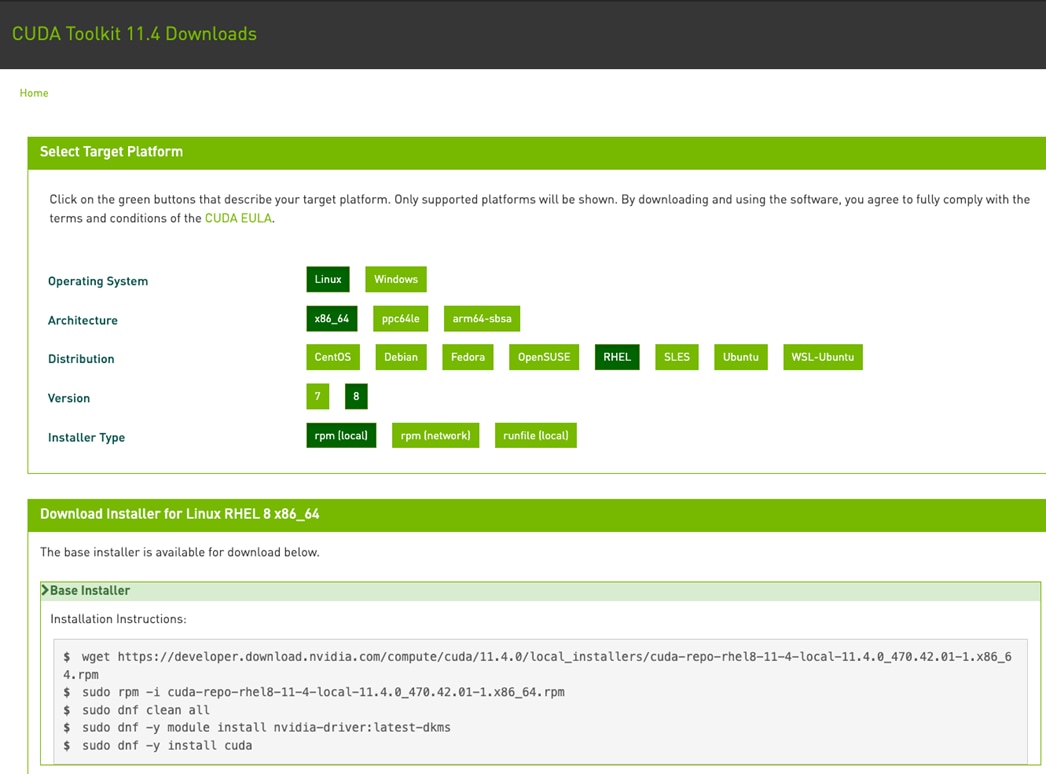Viewport: 1046px width, 774px height.
Task: Choose rpm (local) installer type
Action: tap(341, 435)
